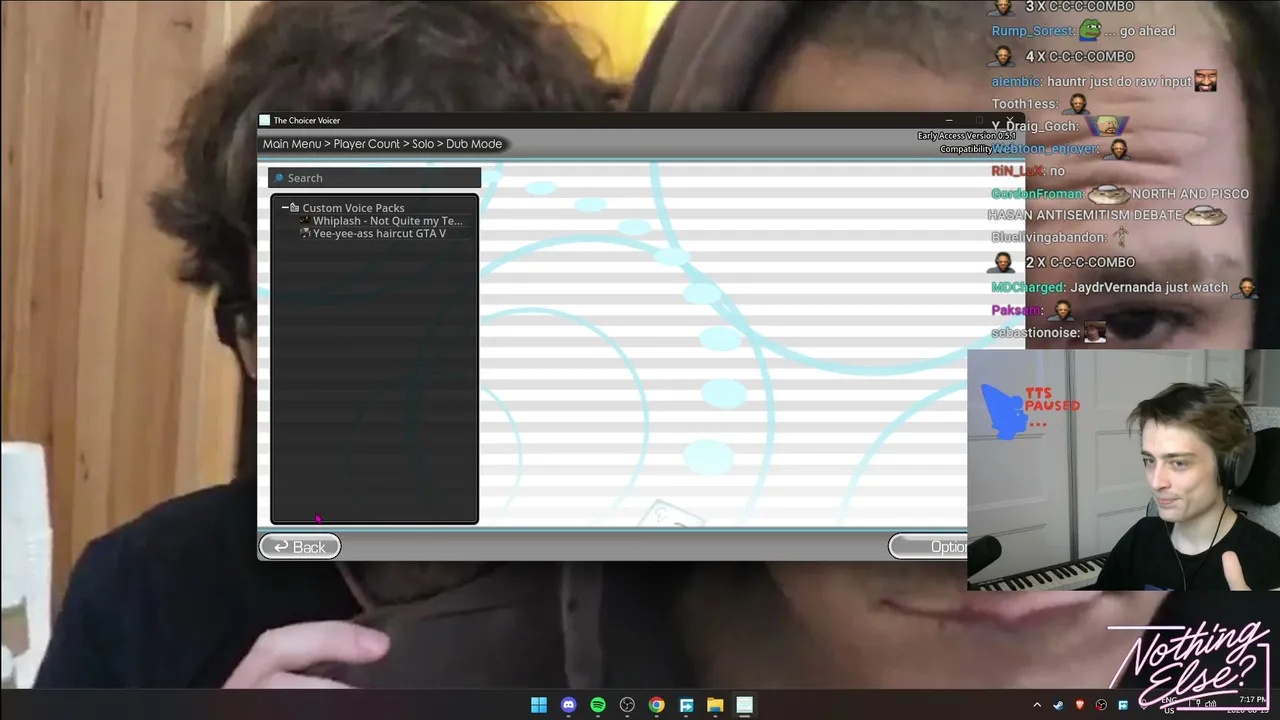Image resolution: width=1280 pixels, height=720 pixels.
Task: Click the Main Menu > Dub Mode breadcrumb path
Action: point(382,144)
